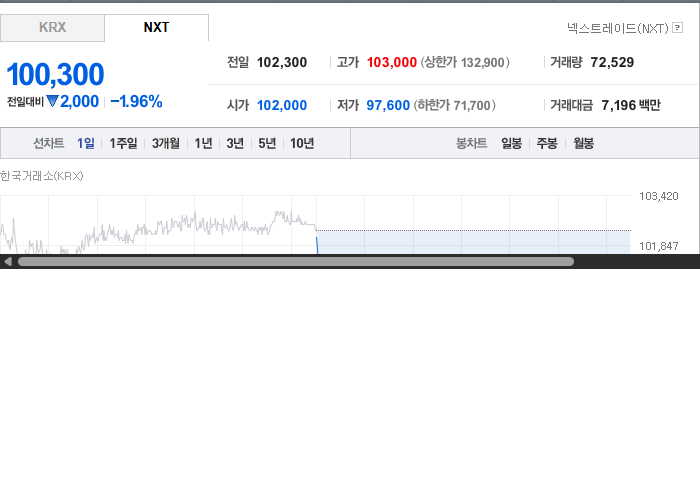Click the 전일 value 102,300
This screenshot has width=700, height=490.
point(282,62)
